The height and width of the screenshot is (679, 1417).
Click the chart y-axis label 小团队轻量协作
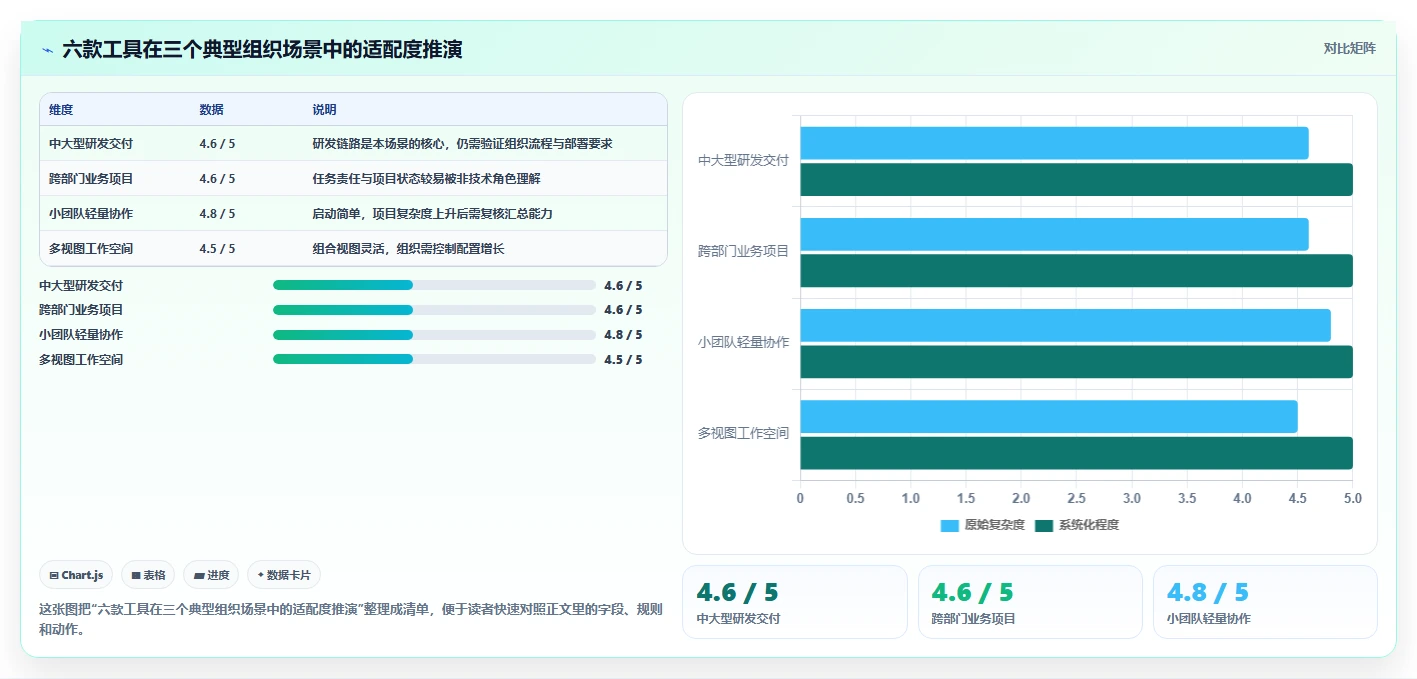point(743,342)
